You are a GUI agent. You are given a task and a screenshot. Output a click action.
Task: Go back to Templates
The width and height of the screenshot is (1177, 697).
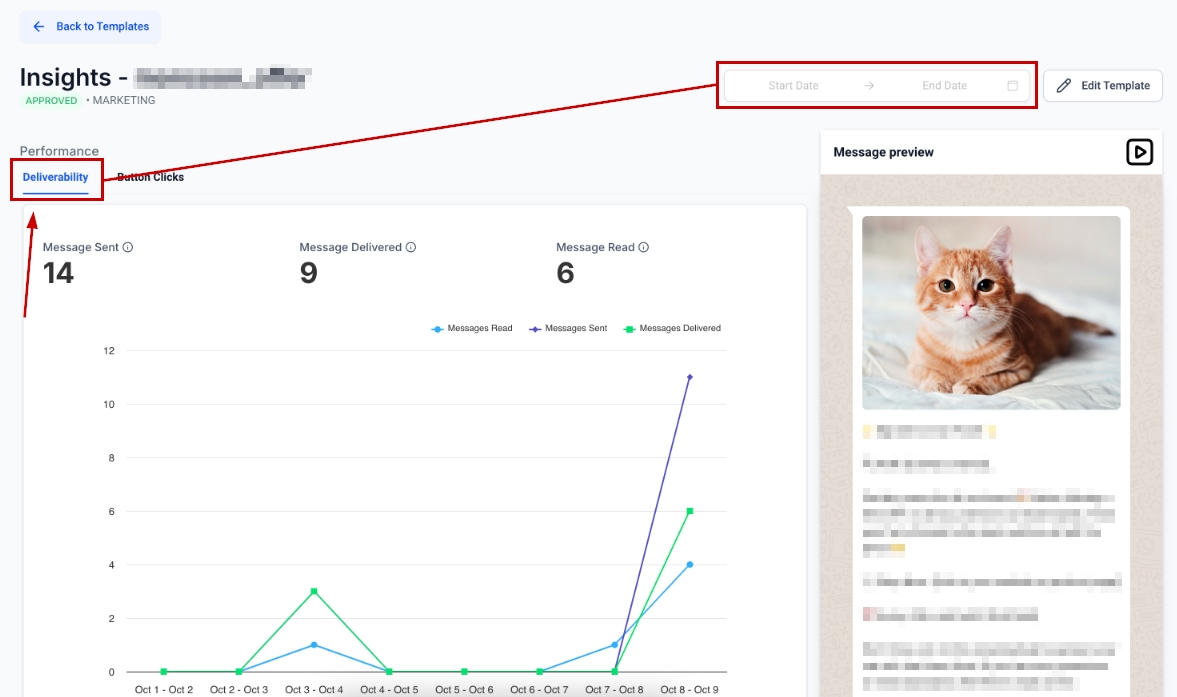click(x=90, y=27)
